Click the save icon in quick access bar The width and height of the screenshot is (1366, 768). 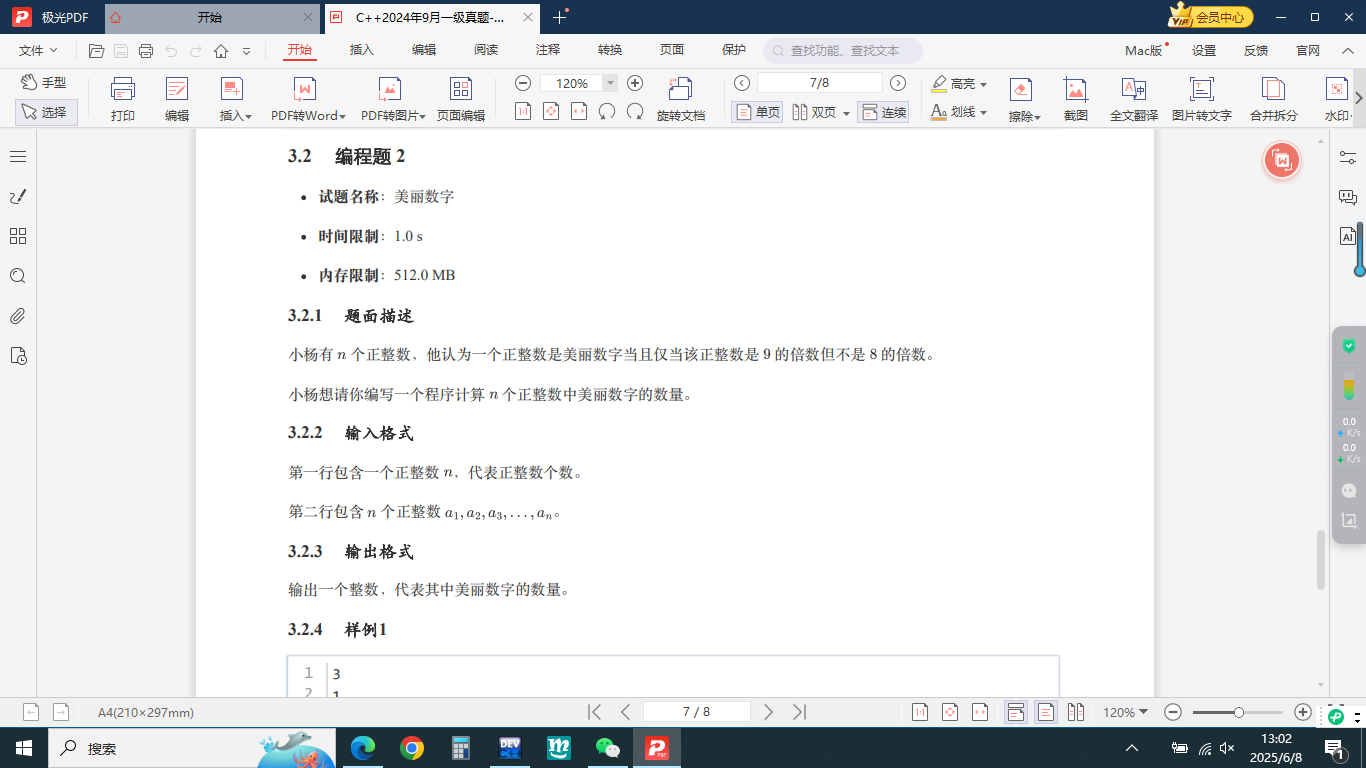pyautogui.click(x=121, y=51)
